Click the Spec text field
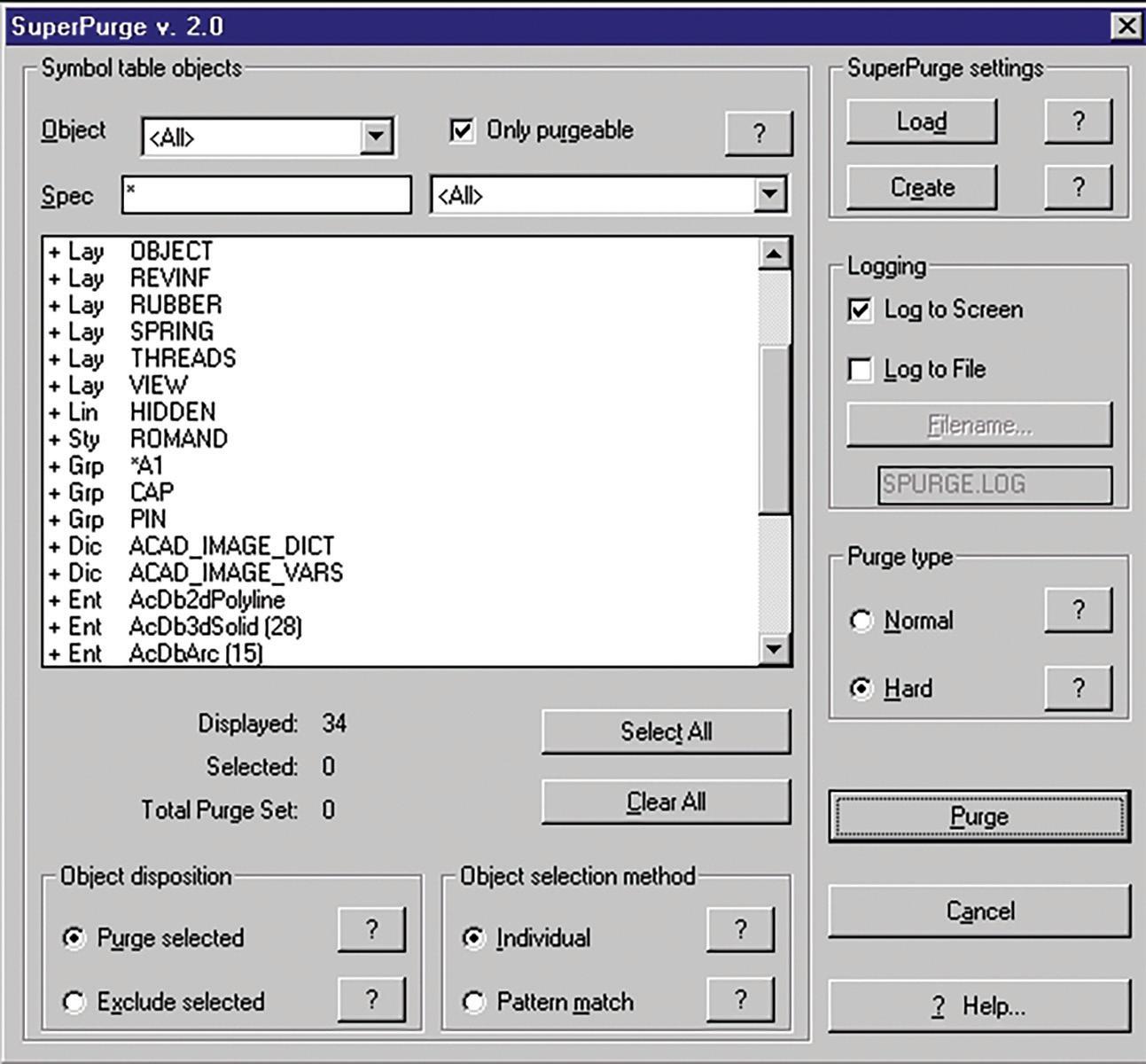This screenshot has width=1146, height=1064. [267, 195]
